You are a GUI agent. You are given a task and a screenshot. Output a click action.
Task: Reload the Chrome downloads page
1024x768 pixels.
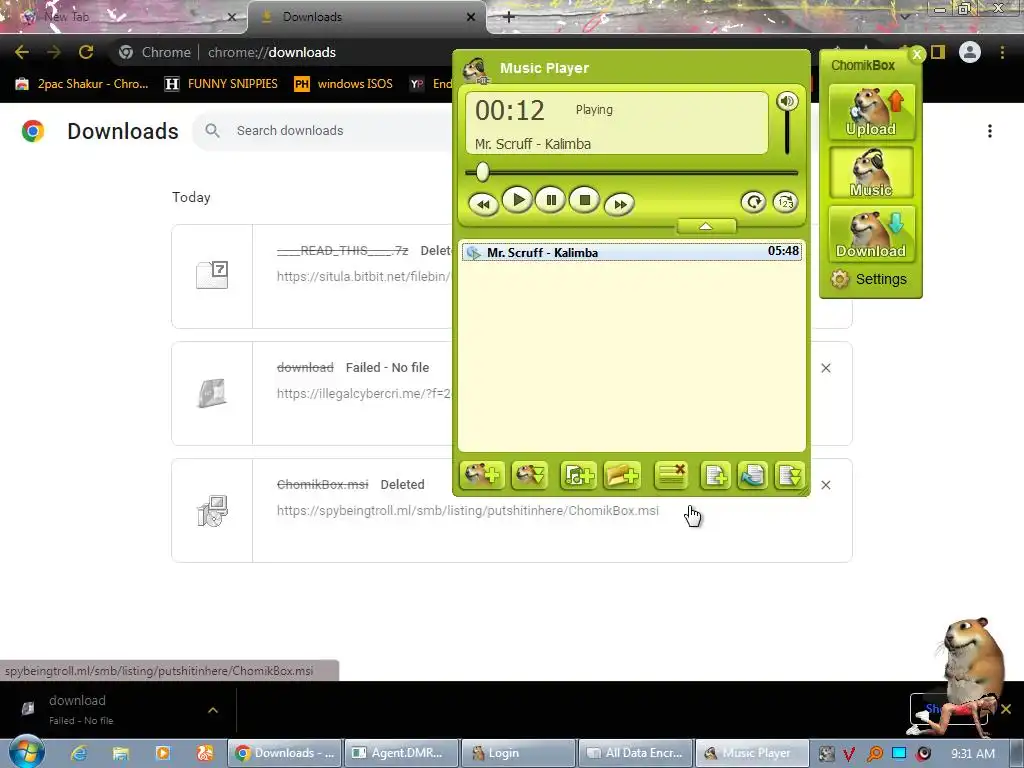[86, 52]
